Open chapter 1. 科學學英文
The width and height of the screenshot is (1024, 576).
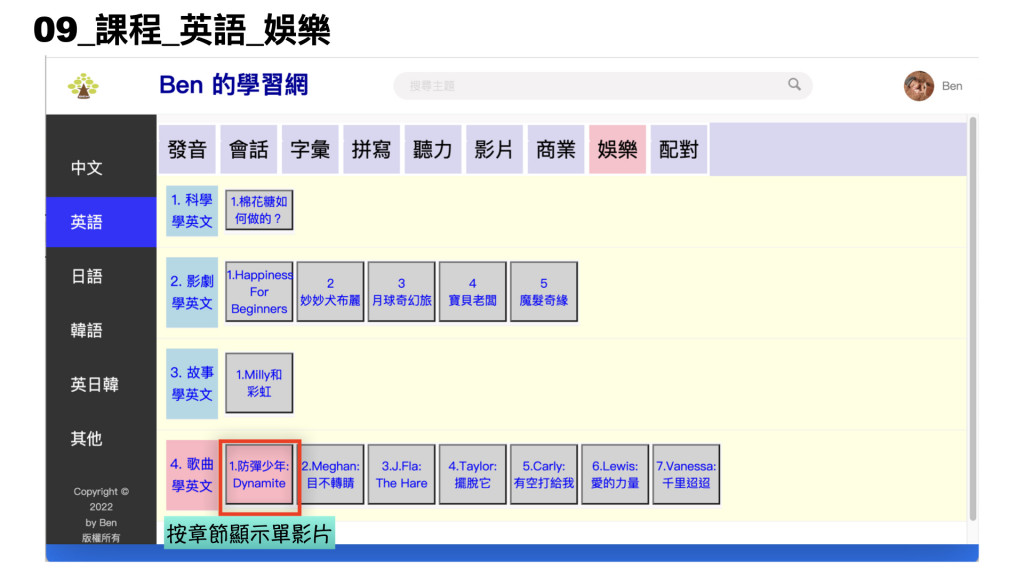tap(192, 211)
